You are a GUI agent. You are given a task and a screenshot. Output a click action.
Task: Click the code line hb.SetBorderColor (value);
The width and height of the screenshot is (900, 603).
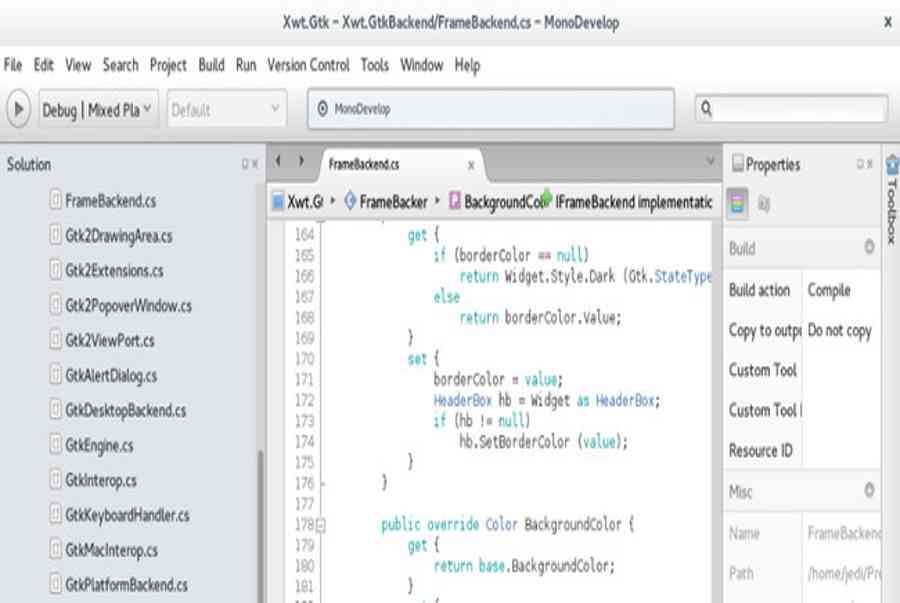coord(544,441)
